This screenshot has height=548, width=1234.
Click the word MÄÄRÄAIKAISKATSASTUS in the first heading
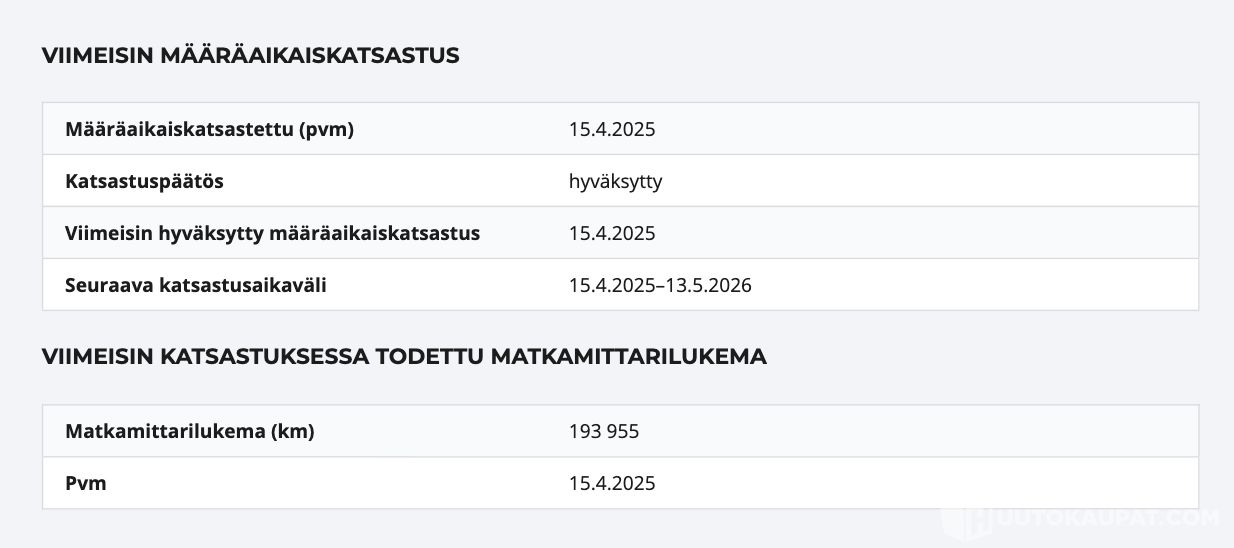tap(309, 56)
